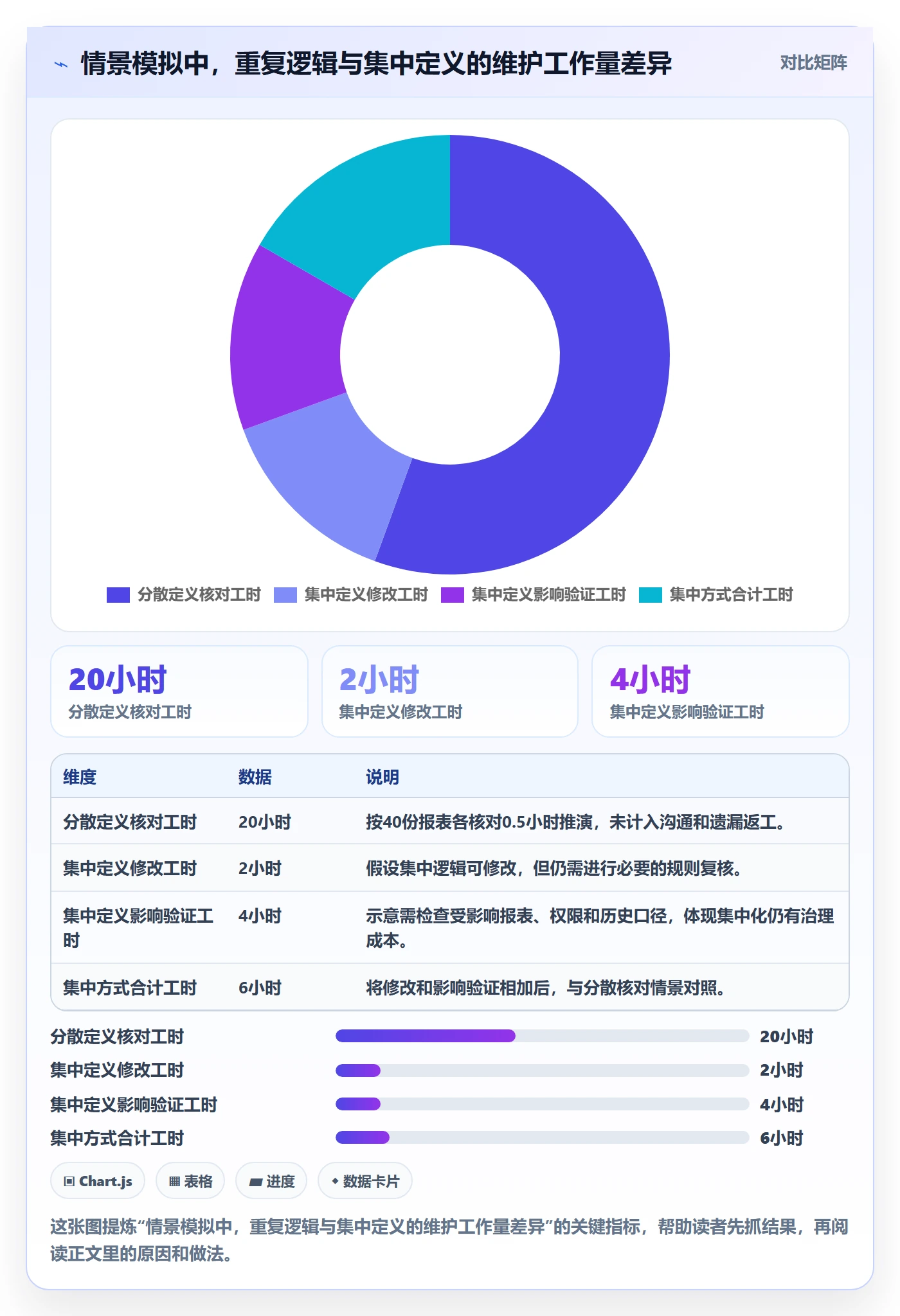This screenshot has width=900, height=1316.
Task: Click the 分散定义核对工时 progress bar
Action: [x=542, y=1036]
